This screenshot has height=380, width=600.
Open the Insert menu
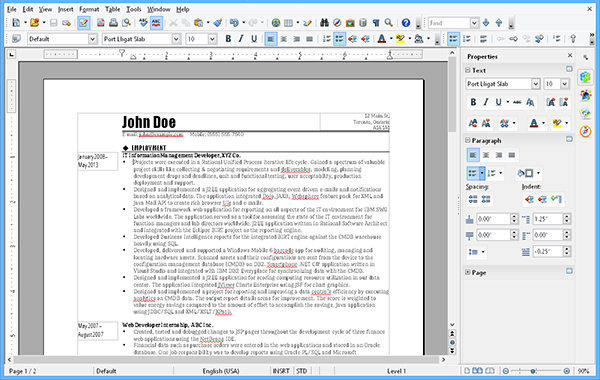(x=65, y=9)
